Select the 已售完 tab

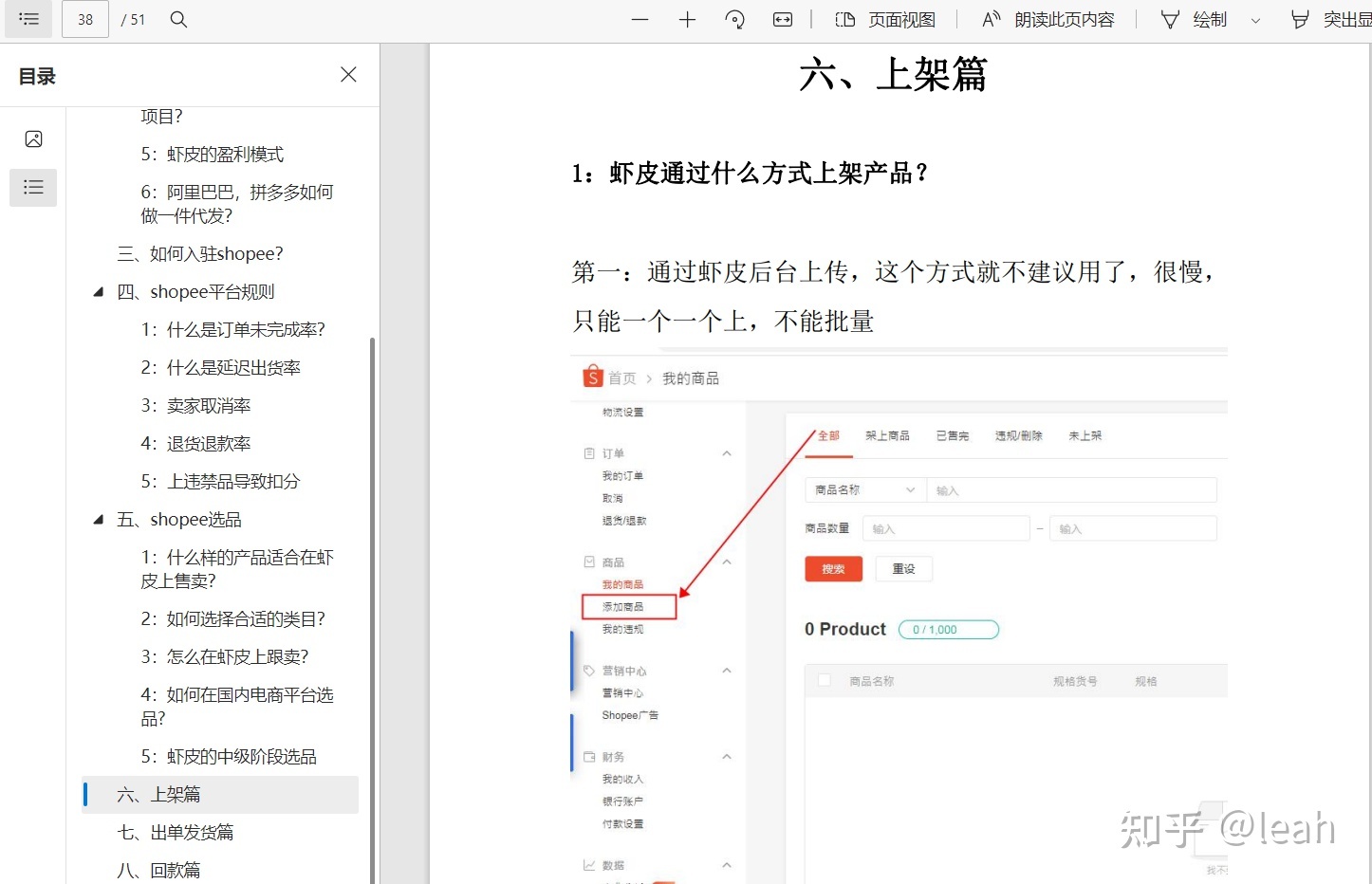pyautogui.click(x=953, y=435)
